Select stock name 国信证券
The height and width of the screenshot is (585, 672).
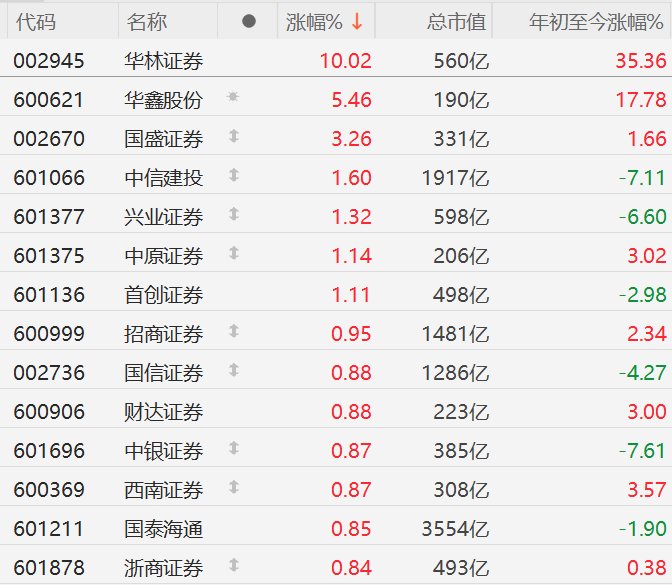[x=164, y=373]
